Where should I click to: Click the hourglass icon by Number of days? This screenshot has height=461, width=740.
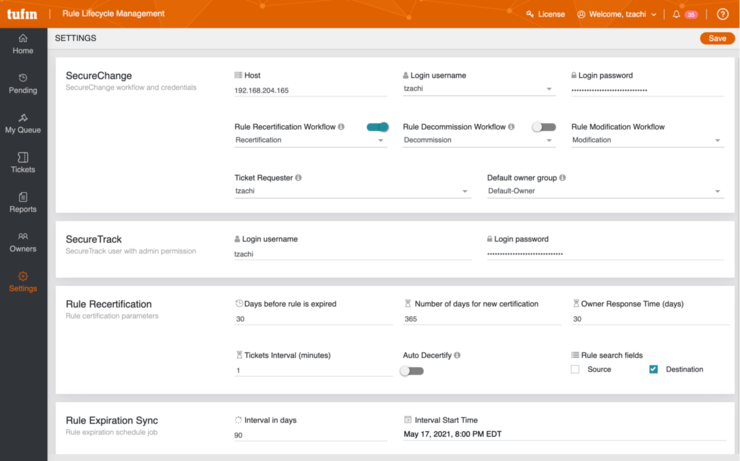tap(408, 304)
